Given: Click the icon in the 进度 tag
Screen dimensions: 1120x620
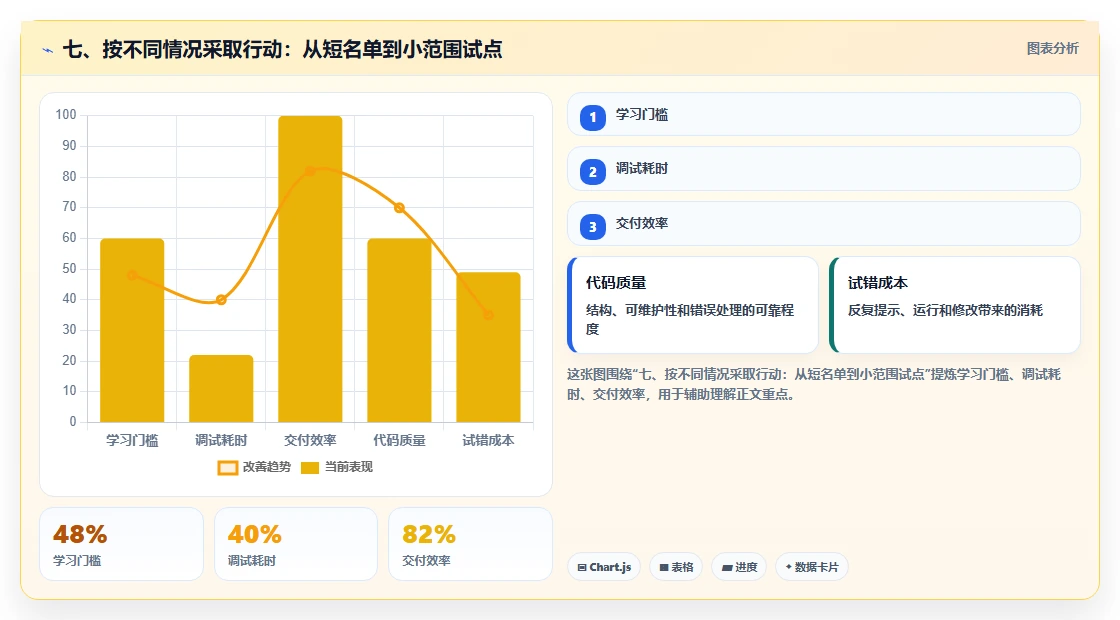Looking at the screenshot, I should tap(727, 567).
